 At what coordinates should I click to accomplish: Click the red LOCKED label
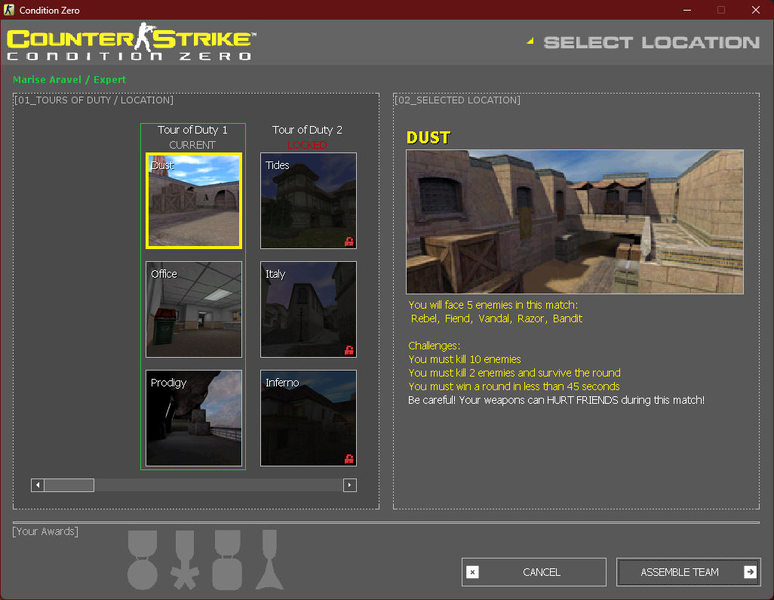pyautogui.click(x=307, y=145)
